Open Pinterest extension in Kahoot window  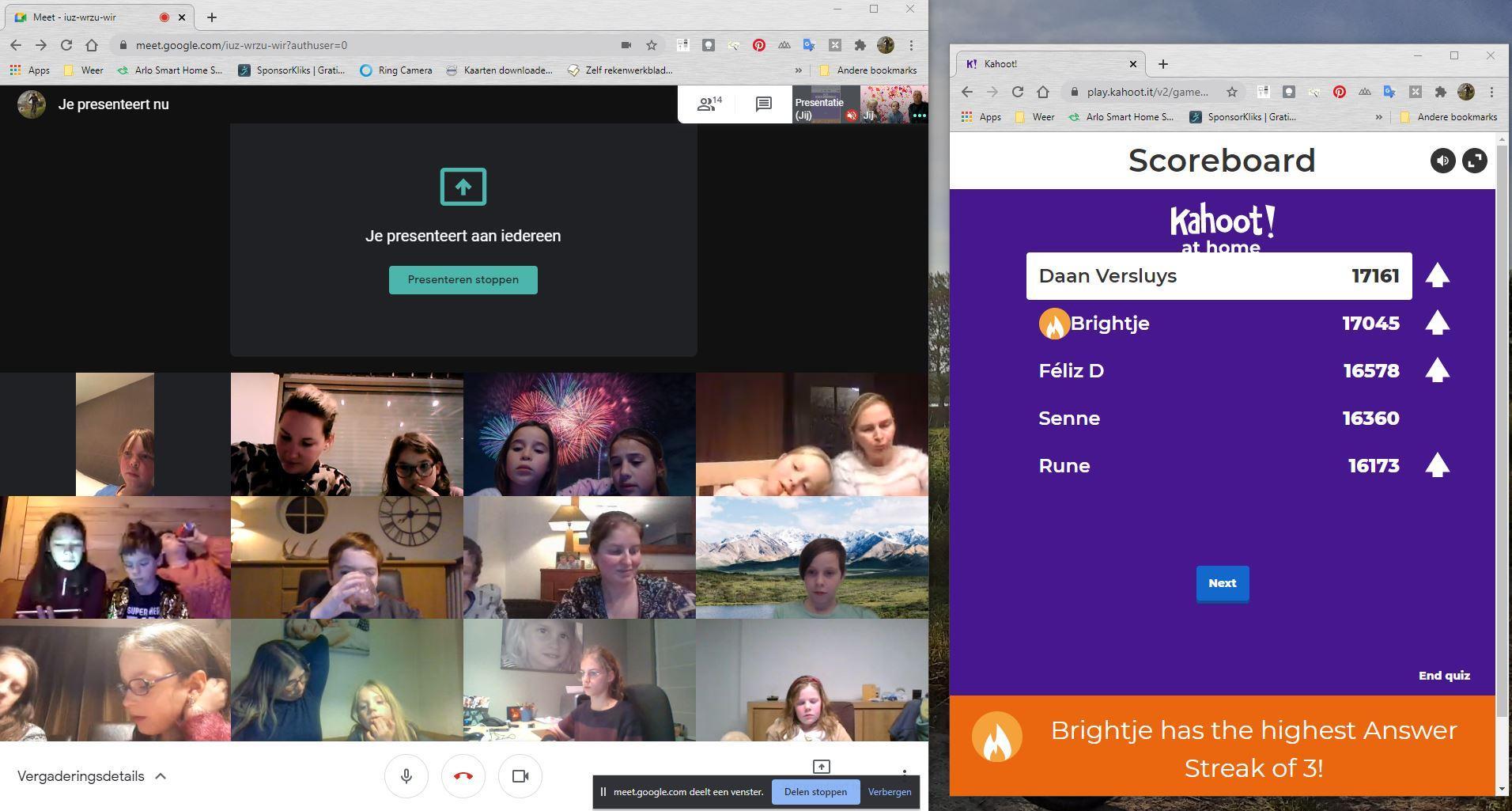pyautogui.click(x=1340, y=92)
